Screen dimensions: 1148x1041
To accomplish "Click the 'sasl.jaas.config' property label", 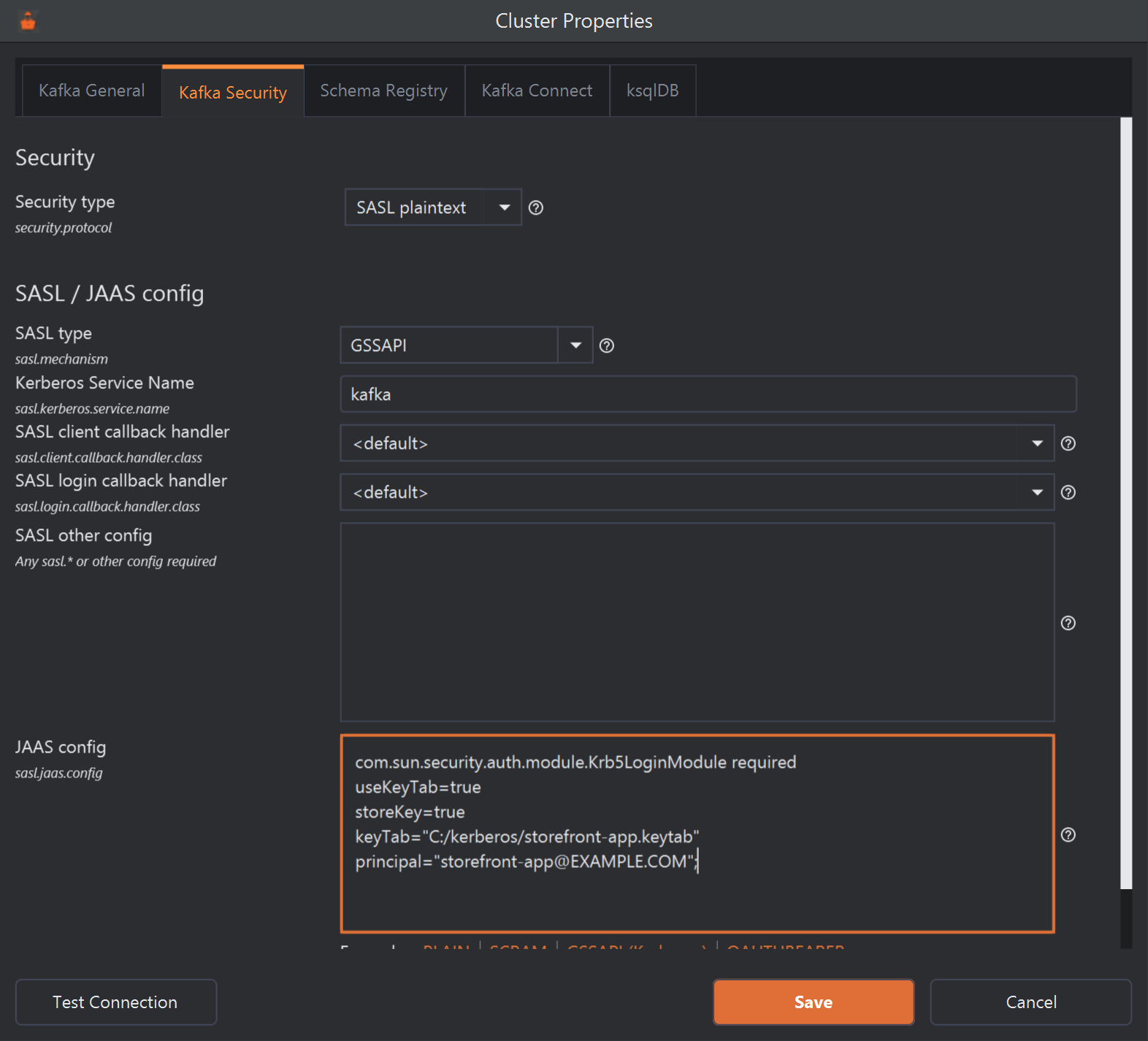I will [x=59, y=773].
